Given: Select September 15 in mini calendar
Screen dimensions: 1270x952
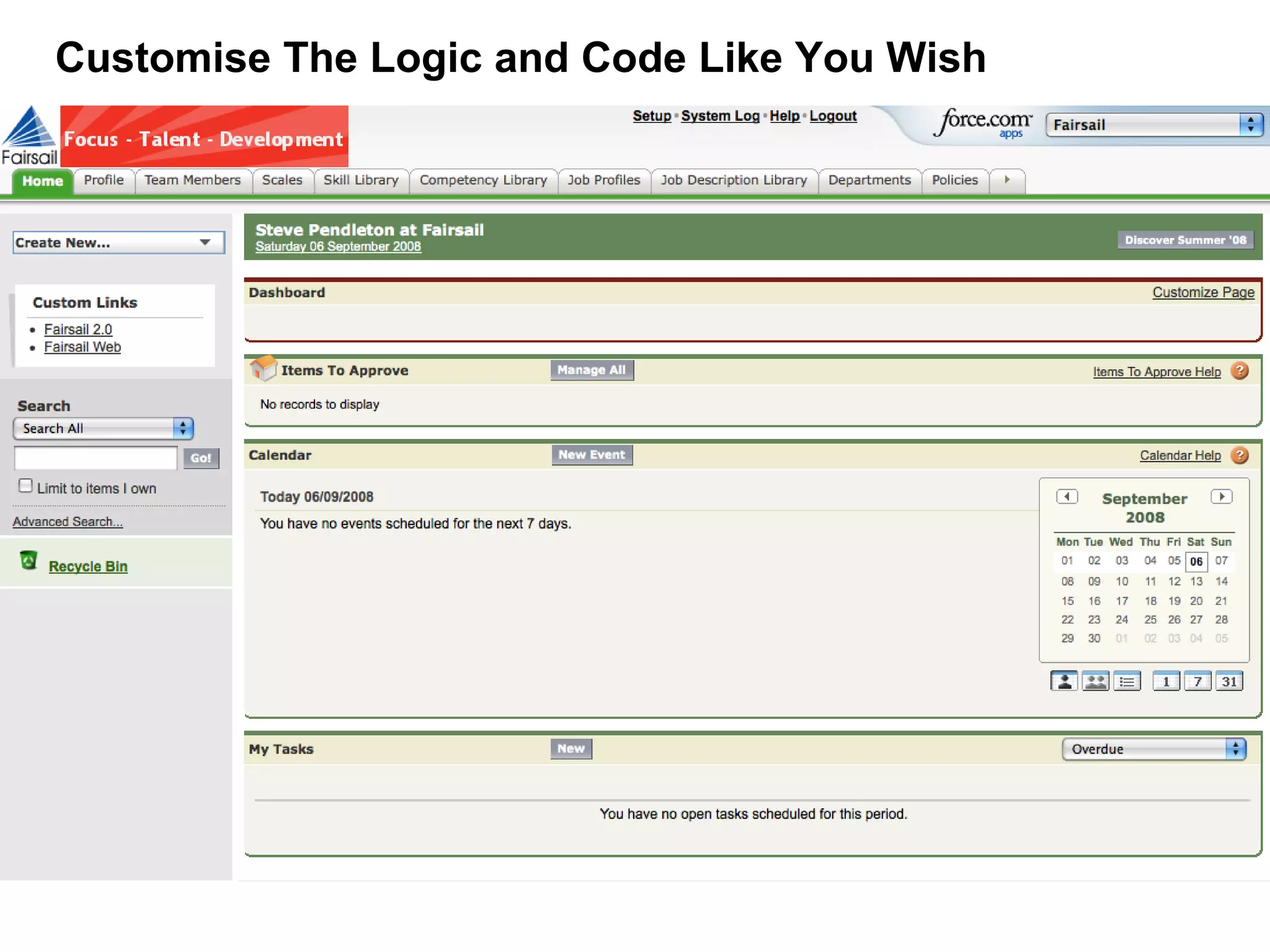Looking at the screenshot, I should pyautogui.click(x=1067, y=601).
